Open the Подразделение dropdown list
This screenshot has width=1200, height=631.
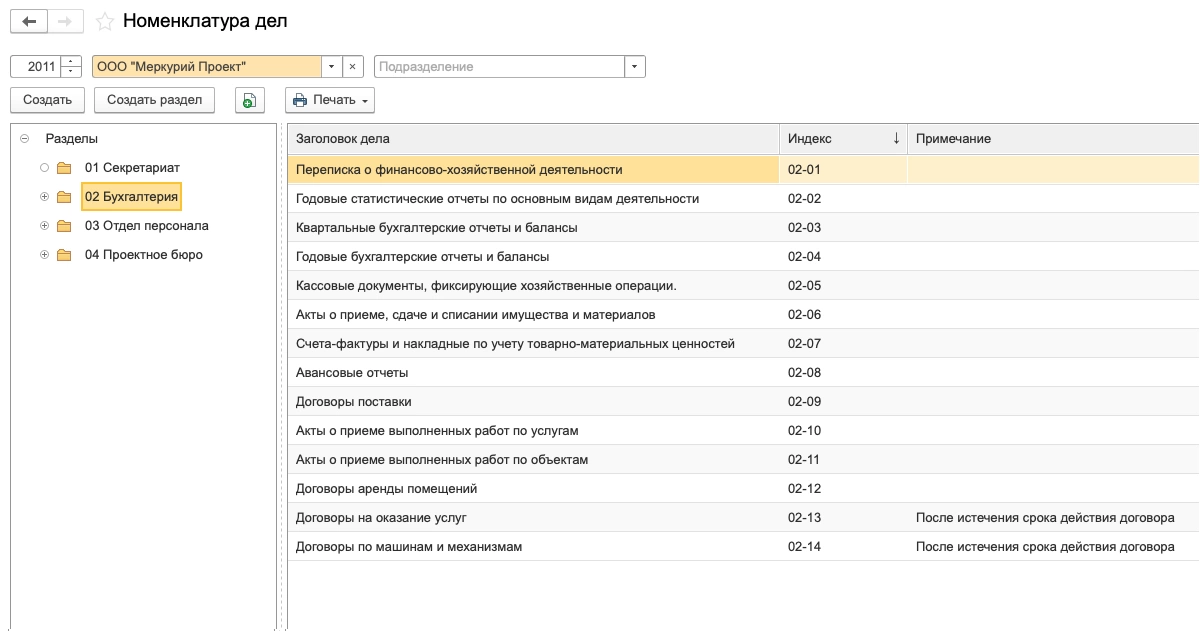[x=635, y=67]
